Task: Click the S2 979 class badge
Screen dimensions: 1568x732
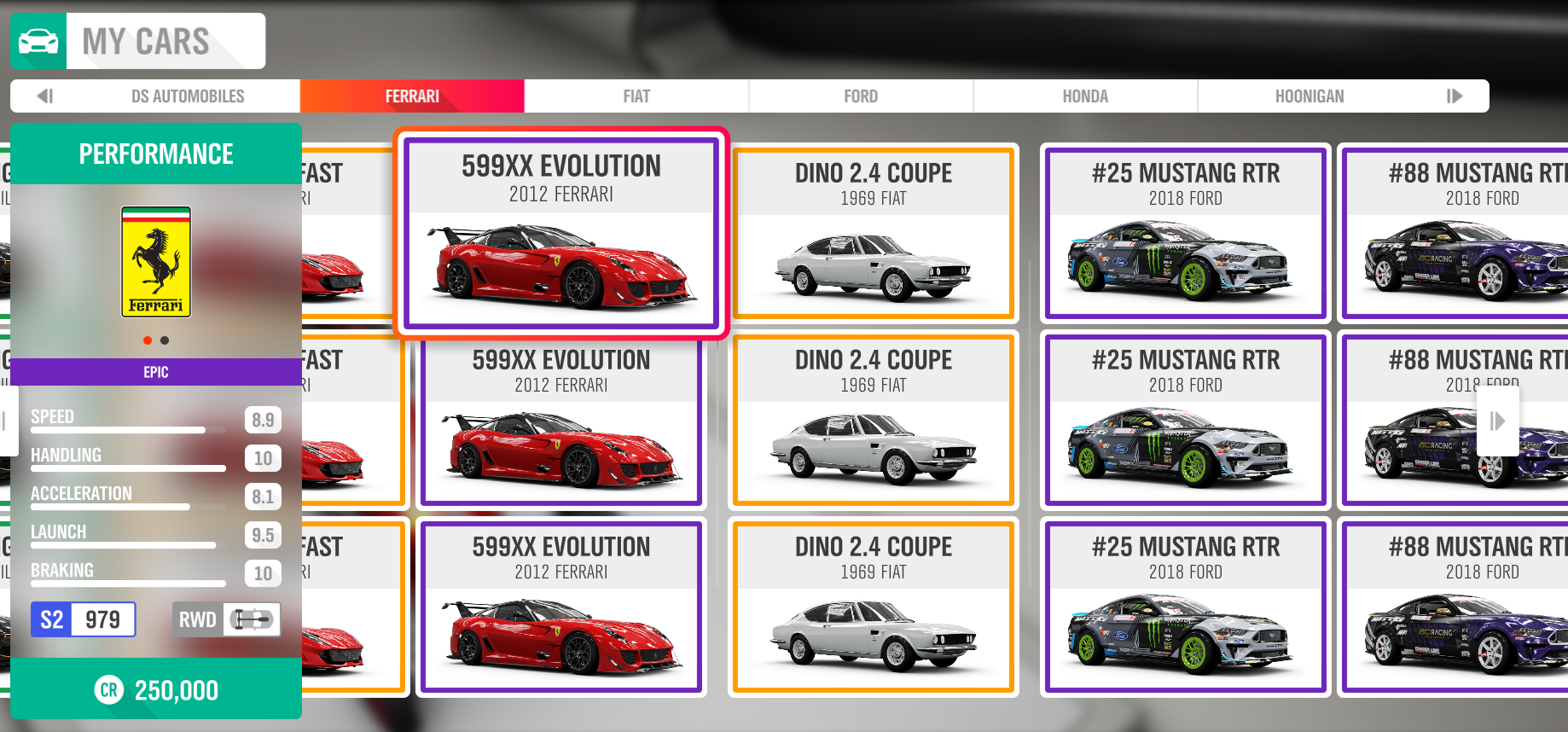Action: click(x=84, y=619)
